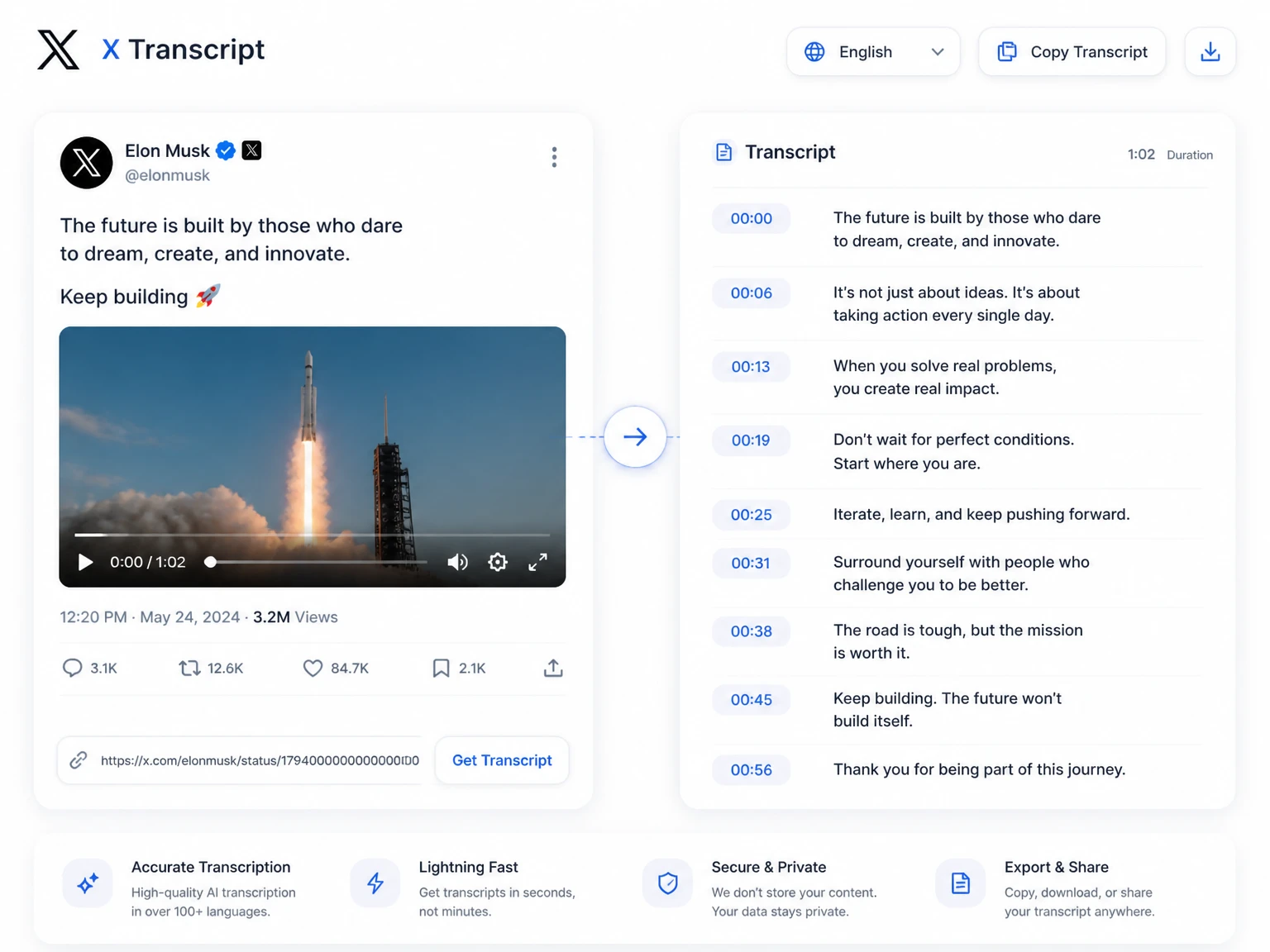Click the "X Transcript" title text
This screenshot has width=1270, height=952.
184,50
